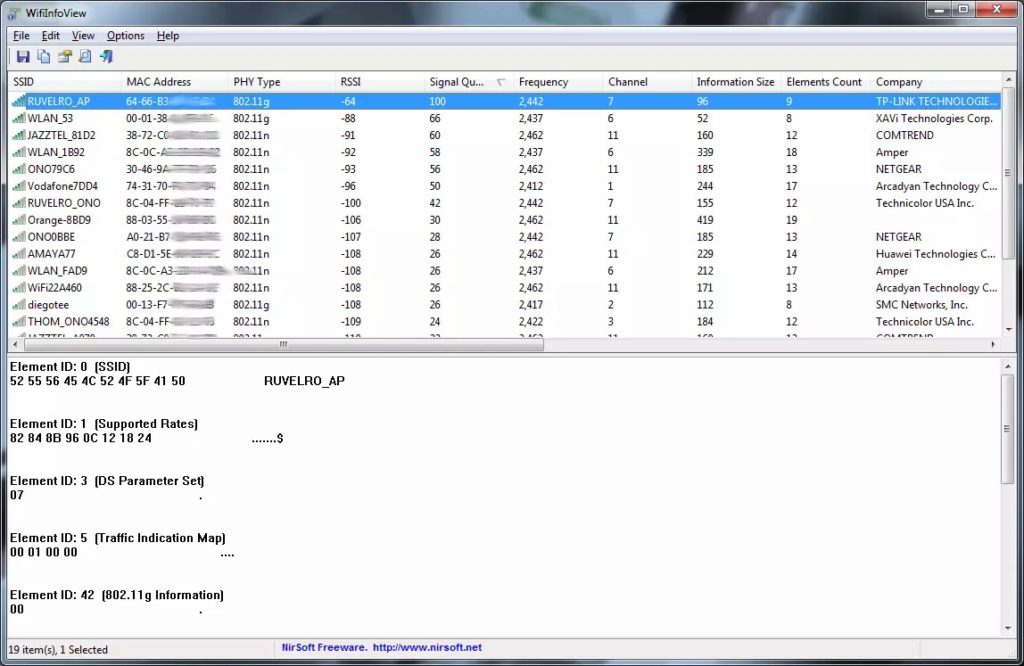Sort by the Elements Count column header
The image size is (1024, 666).
point(826,82)
